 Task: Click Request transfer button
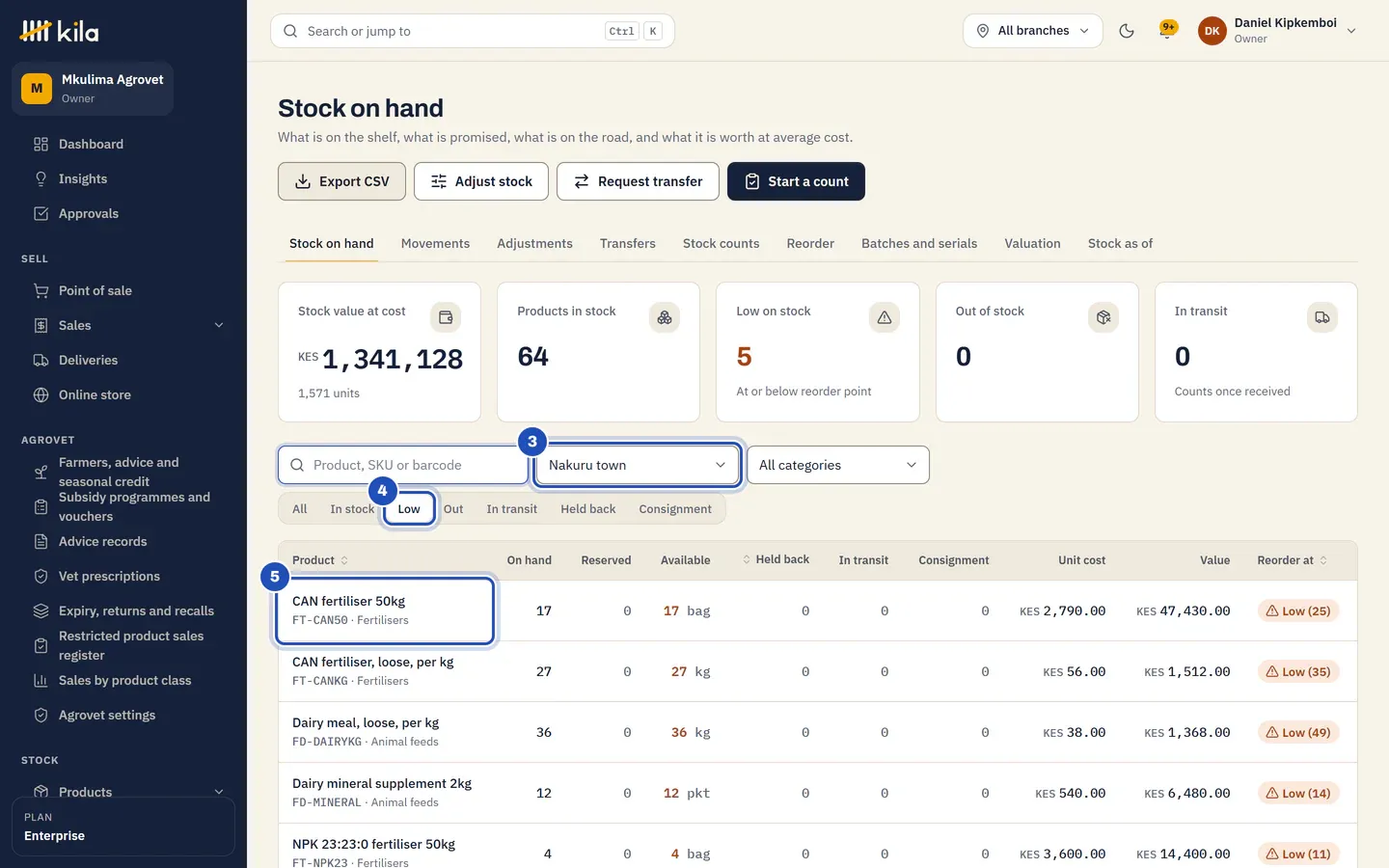tap(638, 181)
